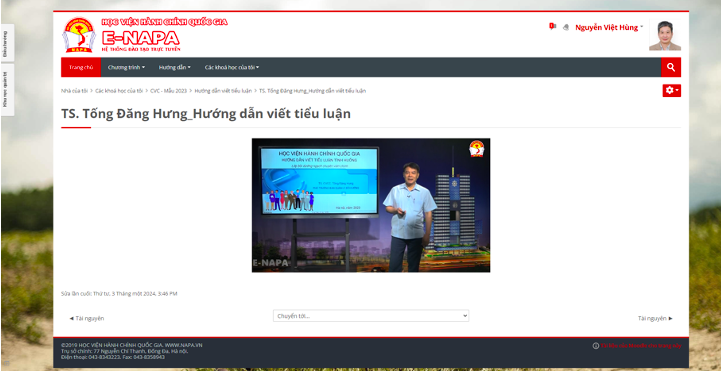Play the lecture video thumbnail
This screenshot has width=721, height=372.
click(x=371, y=205)
